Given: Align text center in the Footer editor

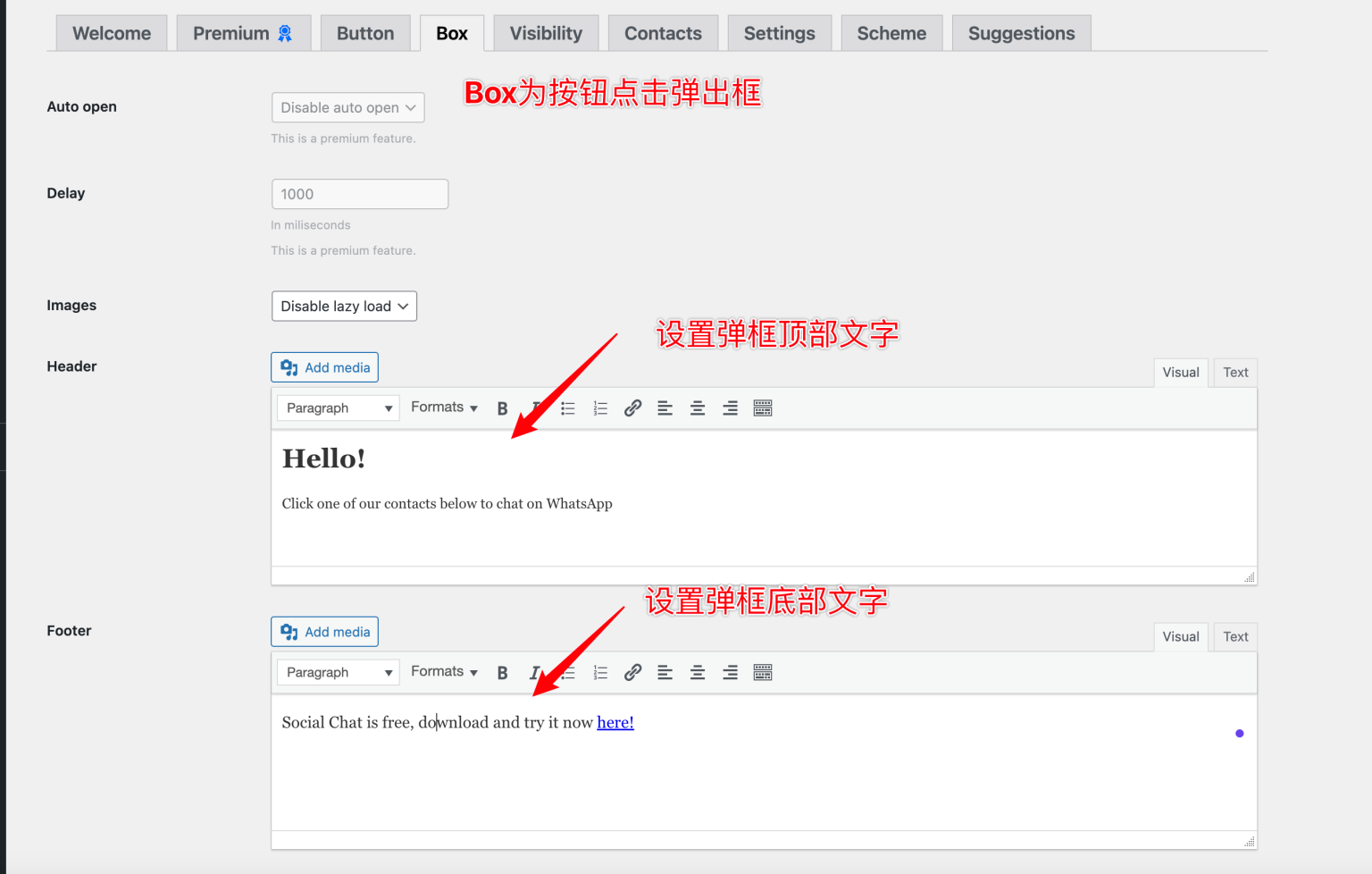Looking at the screenshot, I should coord(698,672).
